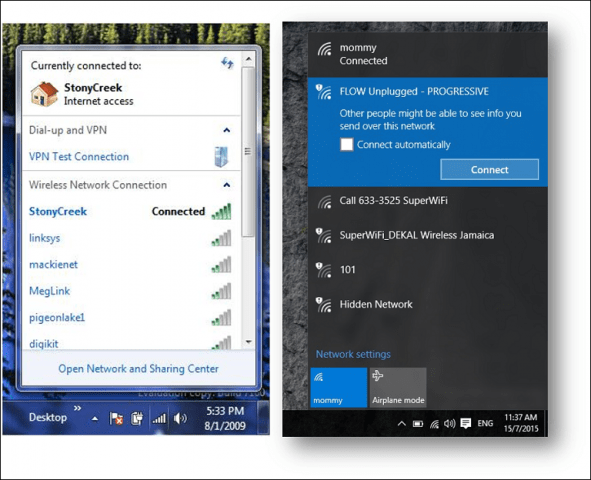The height and width of the screenshot is (480, 591).
Task: Click the refresh network list icon
Action: 227,63
